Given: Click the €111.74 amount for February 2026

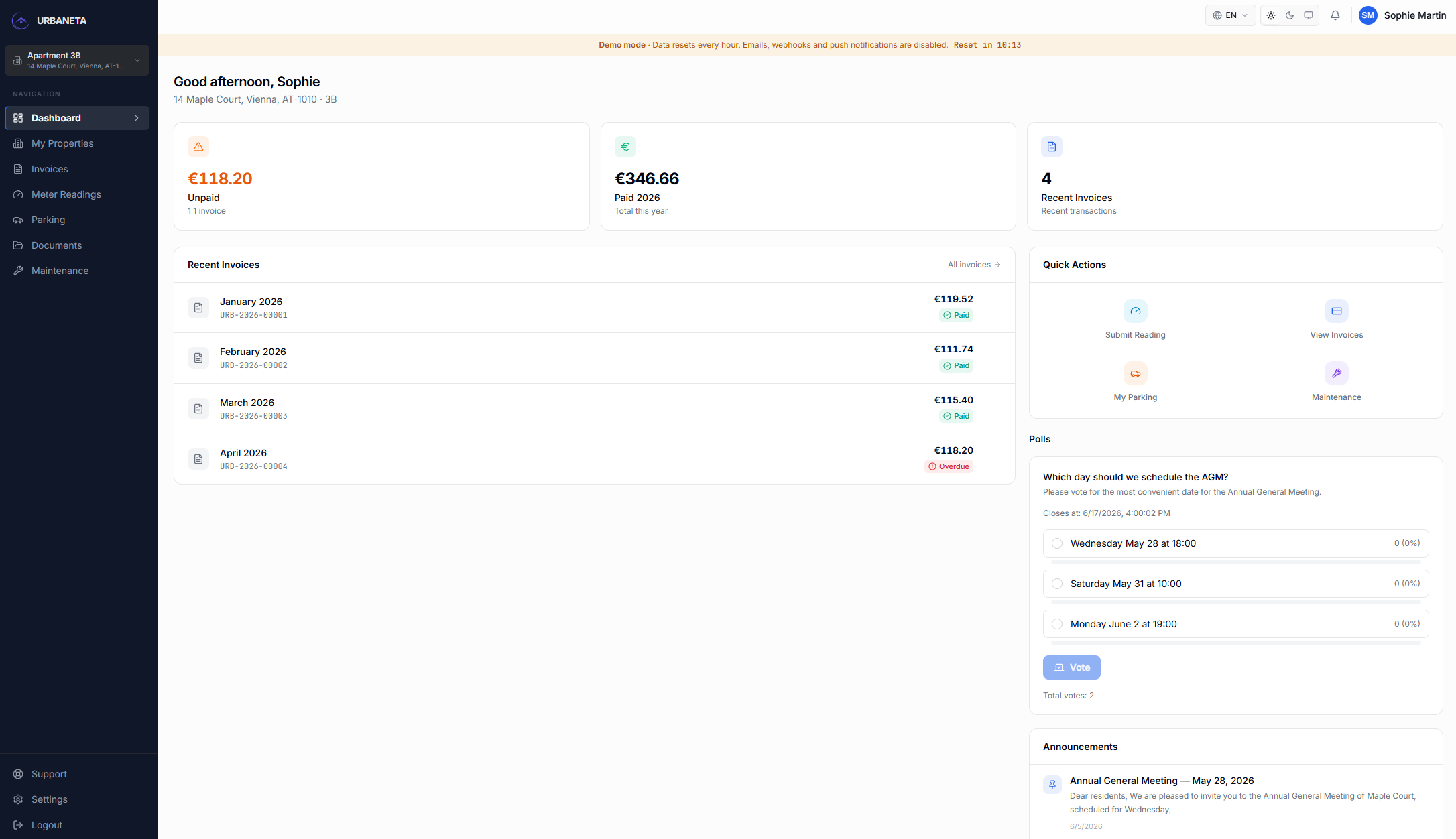Looking at the screenshot, I should tap(953, 349).
